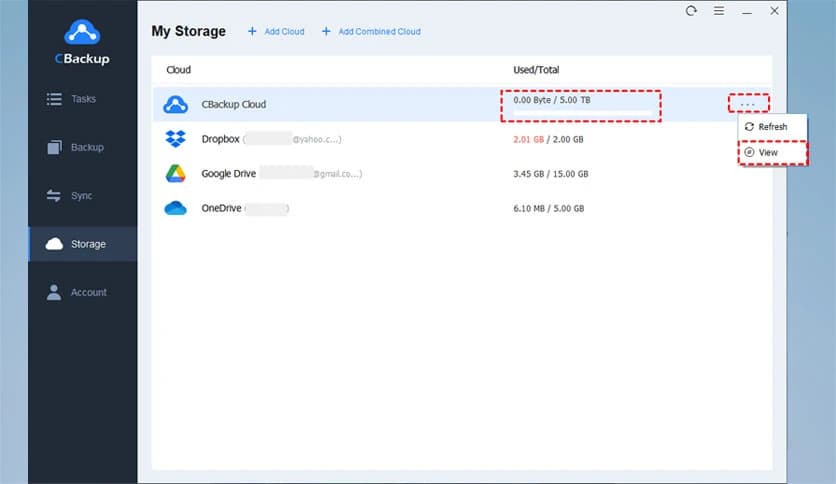Open the Account section
836x484 pixels.
[x=83, y=292]
